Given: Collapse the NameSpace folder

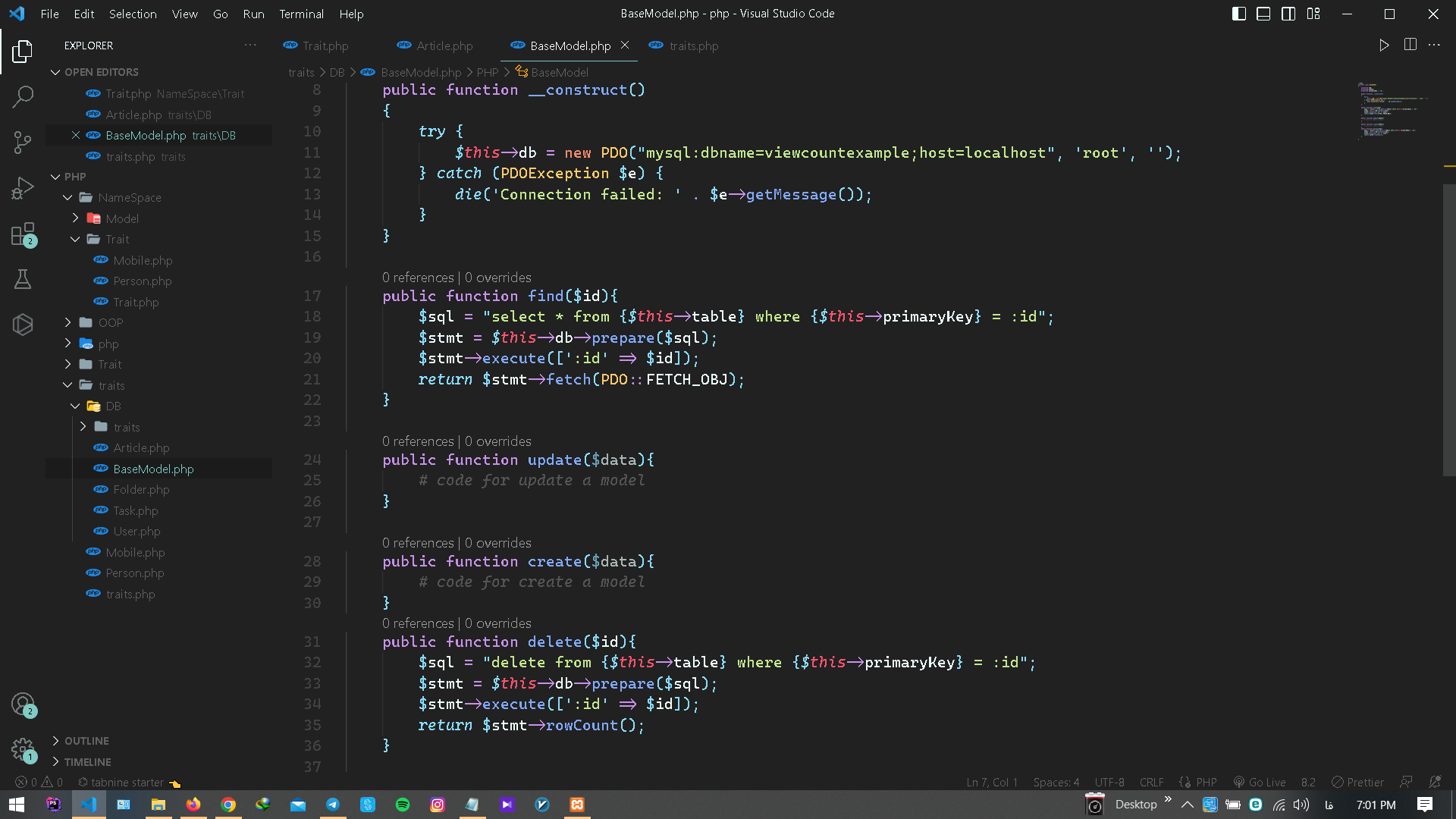Looking at the screenshot, I should coord(129,198).
